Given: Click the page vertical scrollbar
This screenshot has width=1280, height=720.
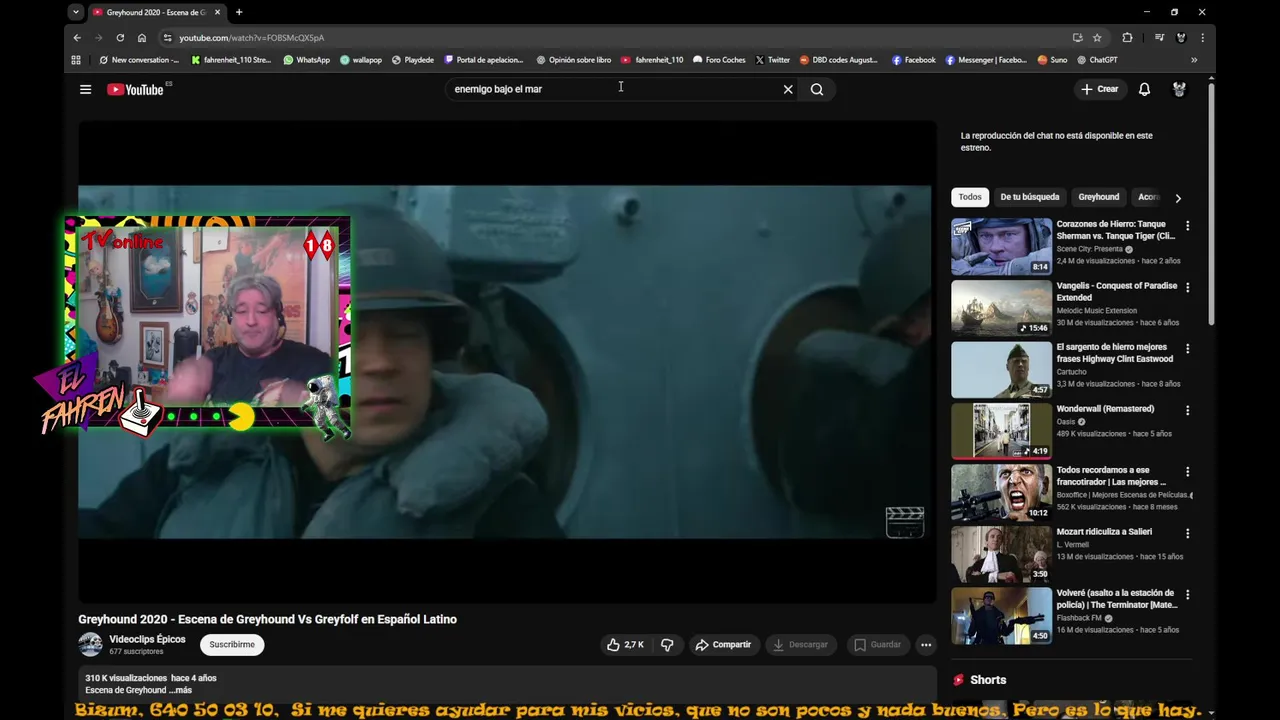Looking at the screenshot, I should click(x=1211, y=203).
